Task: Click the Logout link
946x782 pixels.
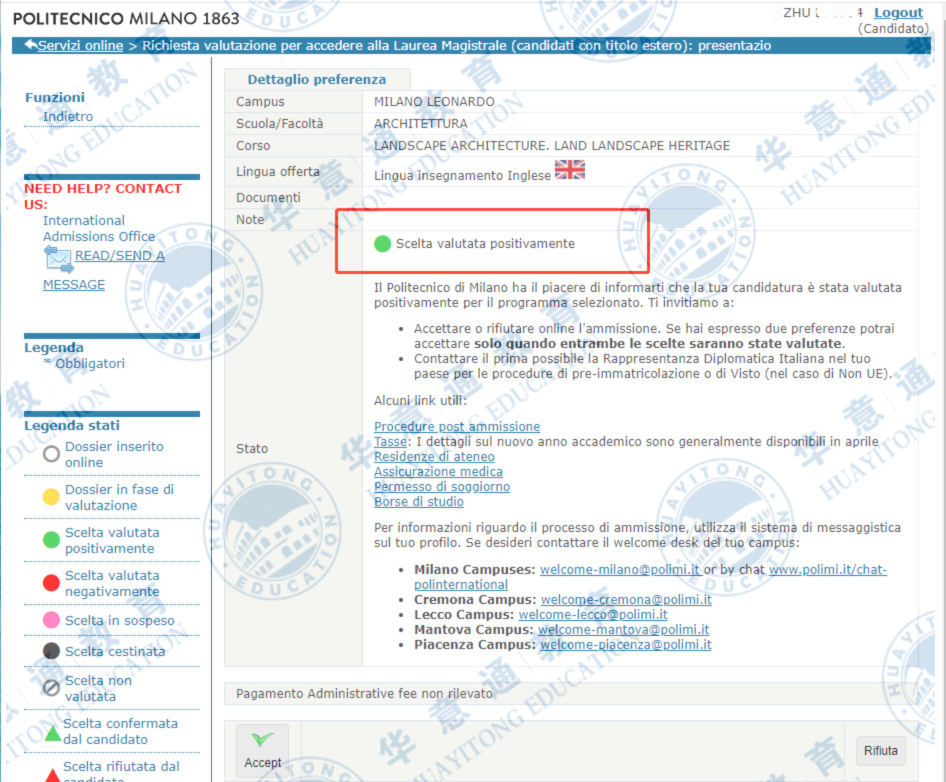Action: pyautogui.click(x=898, y=13)
